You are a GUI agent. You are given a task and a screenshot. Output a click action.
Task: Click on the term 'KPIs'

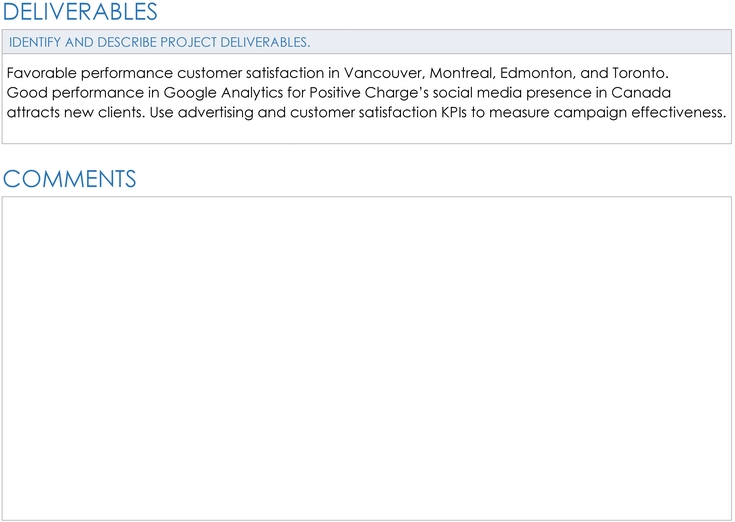pyautogui.click(x=453, y=112)
